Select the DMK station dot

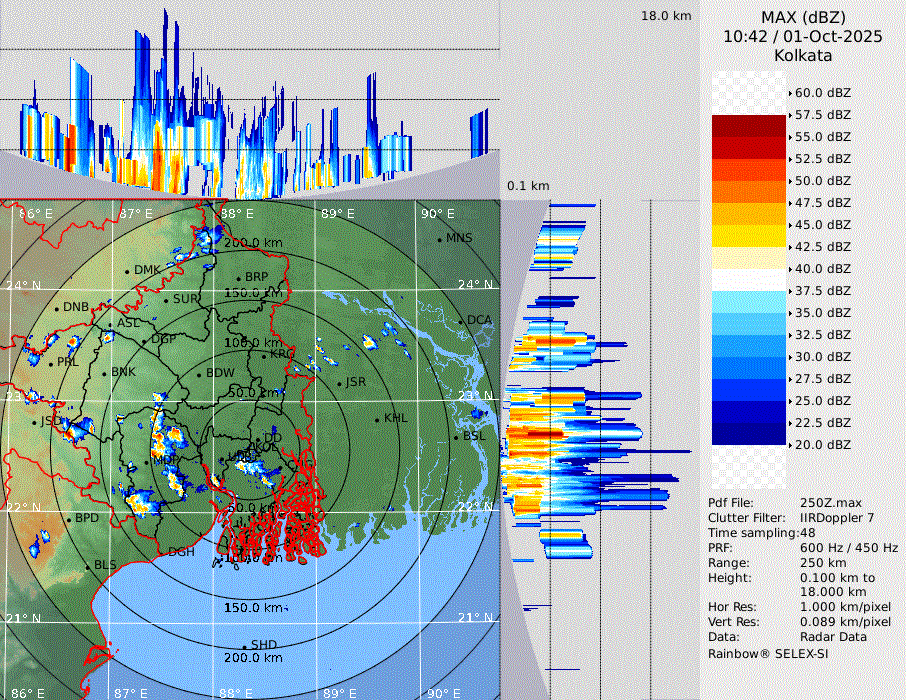coord(127,271)
